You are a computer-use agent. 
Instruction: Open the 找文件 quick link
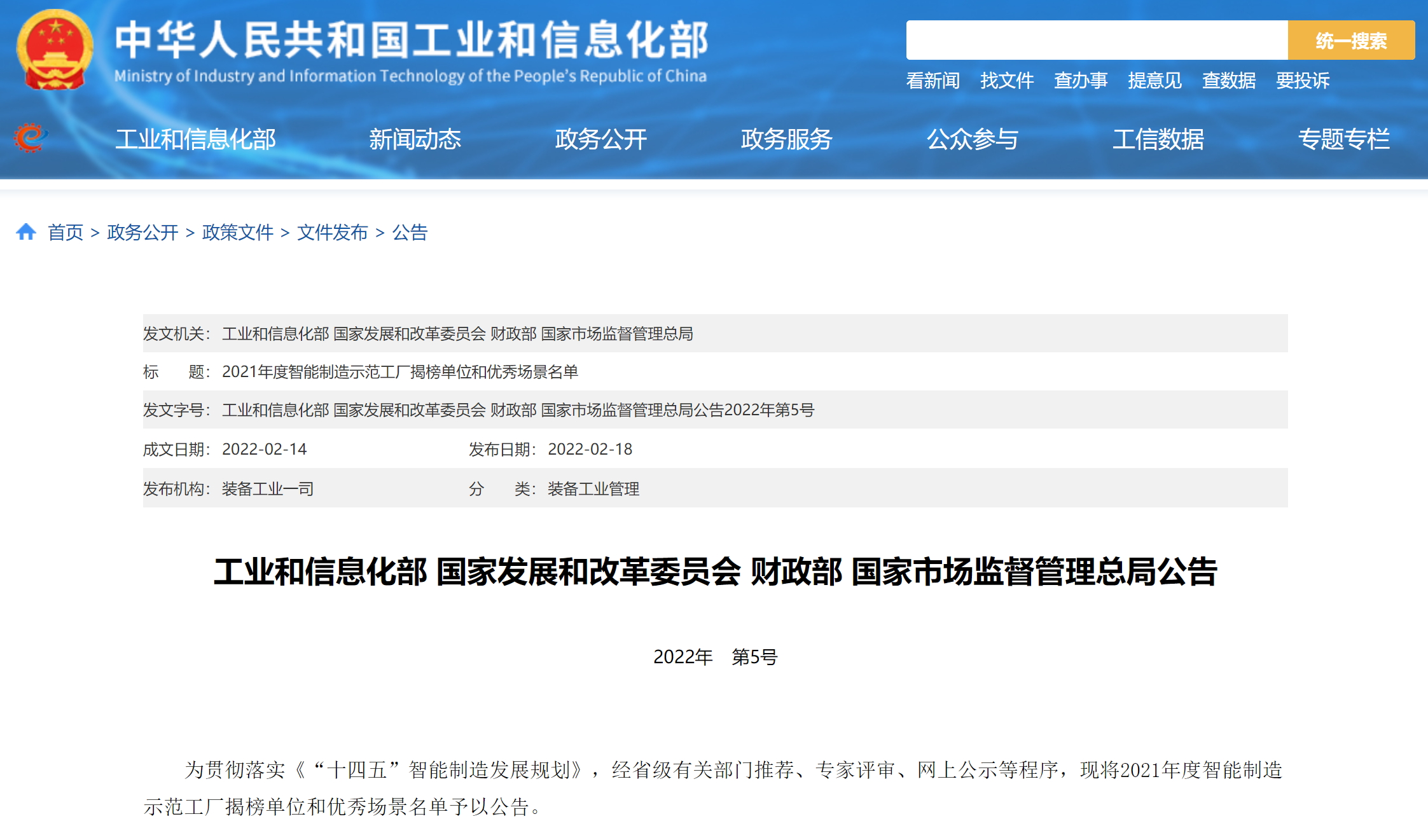pyautogui.click(x=1007, y=80)
